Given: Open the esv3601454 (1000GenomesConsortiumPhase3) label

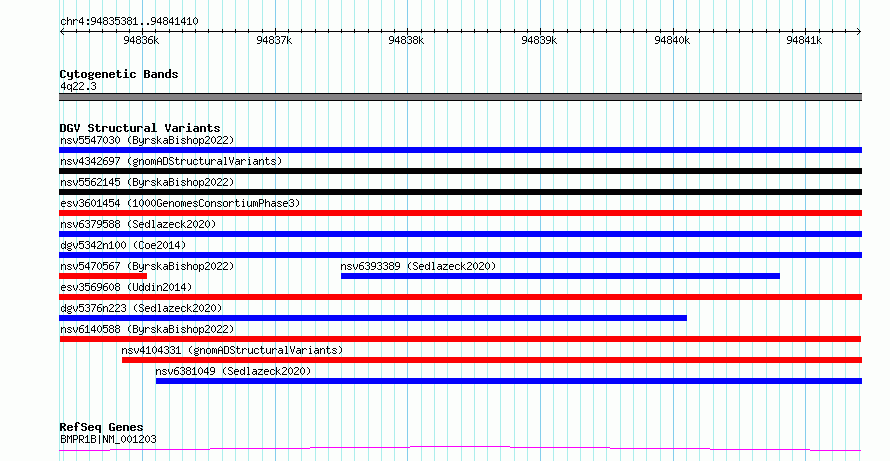Looking at the screenshot, I should click(180, 203).
